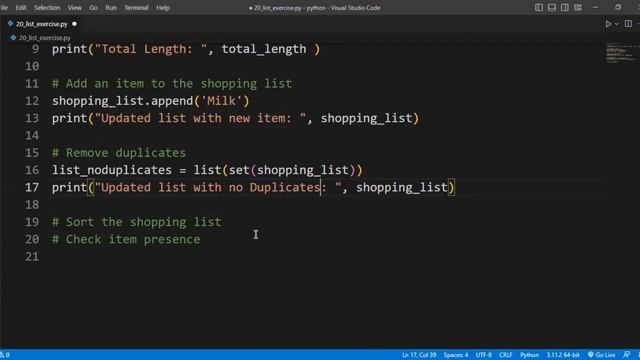
Task: Open the run options dropdown arrow
Action: [x=617, y=24]
